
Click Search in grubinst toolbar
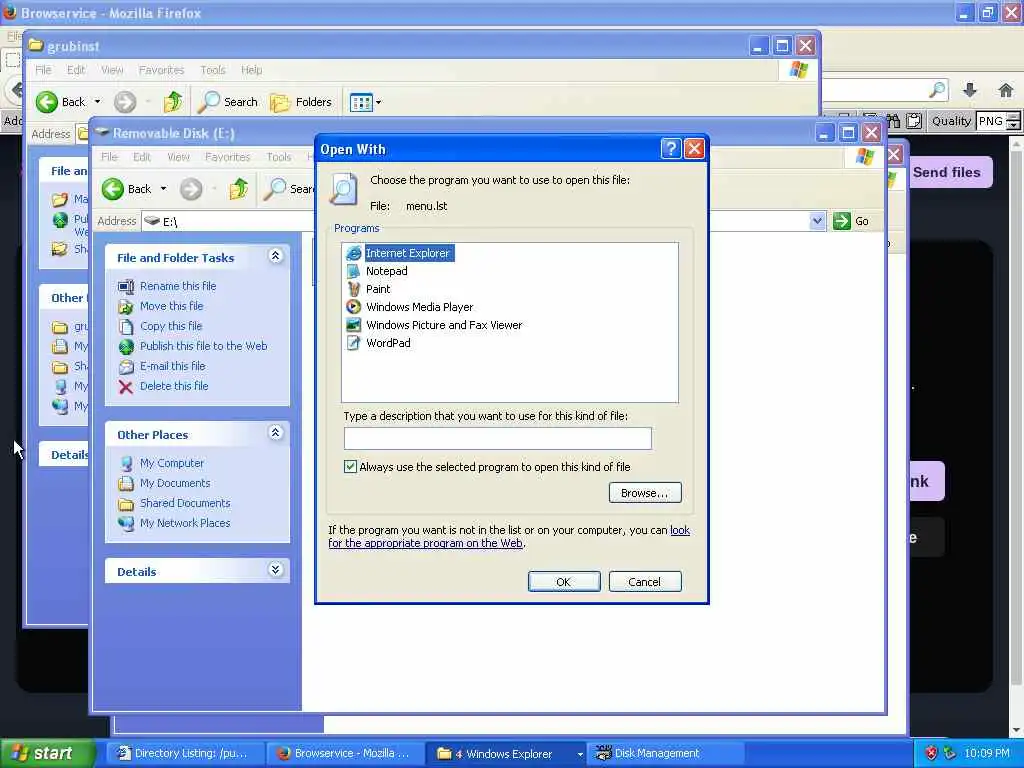(229, 102)
